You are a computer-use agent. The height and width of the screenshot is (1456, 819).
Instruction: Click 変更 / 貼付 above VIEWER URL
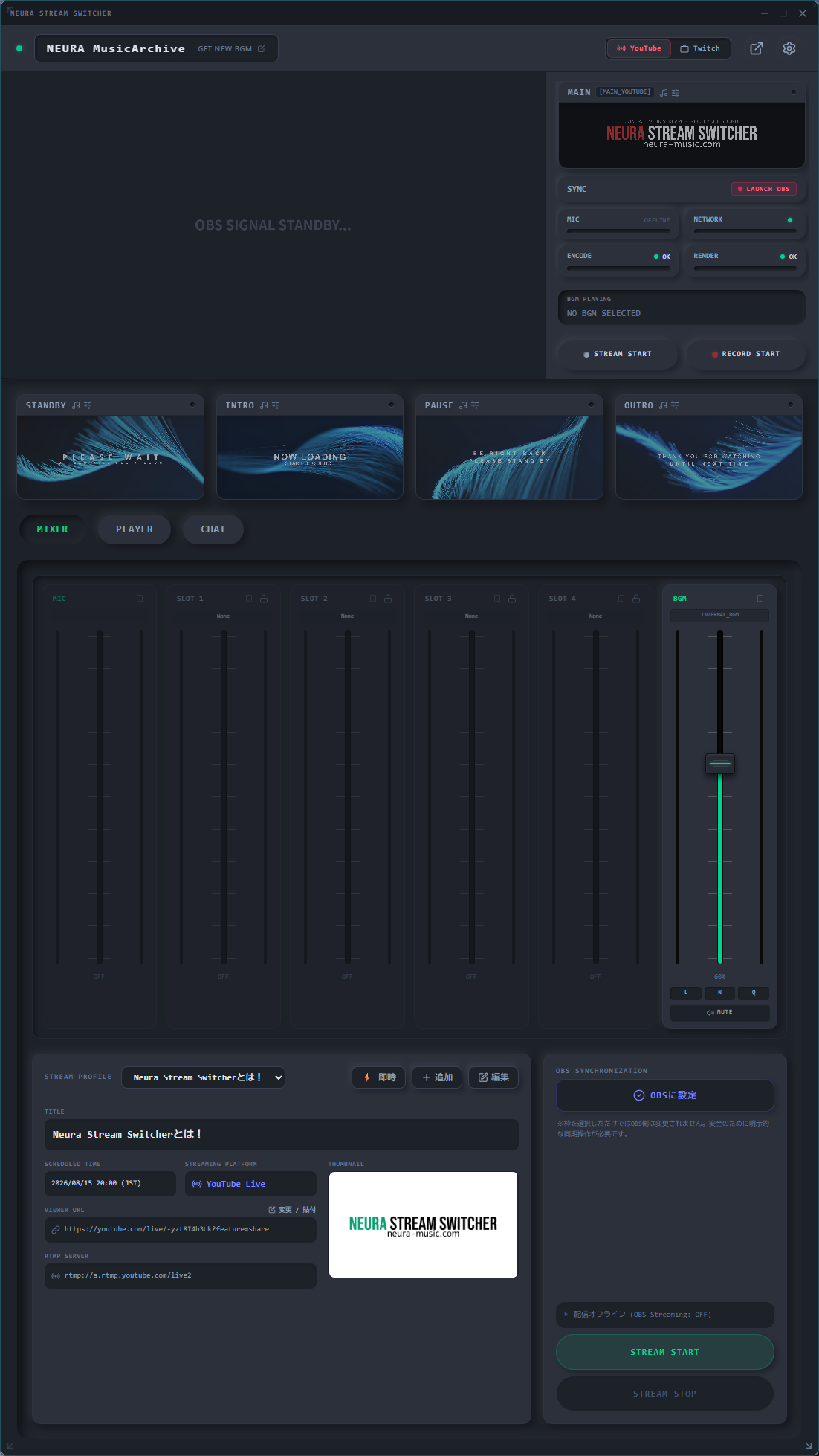(292, 1210)
